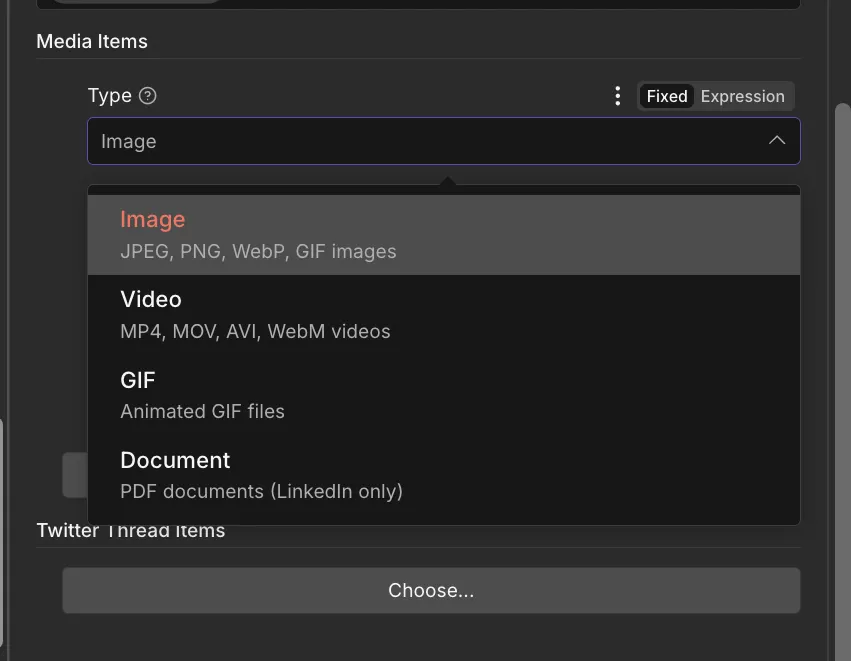Click the 'MP4, MOV, AVI, WebM videos' description

click(255, 331)
